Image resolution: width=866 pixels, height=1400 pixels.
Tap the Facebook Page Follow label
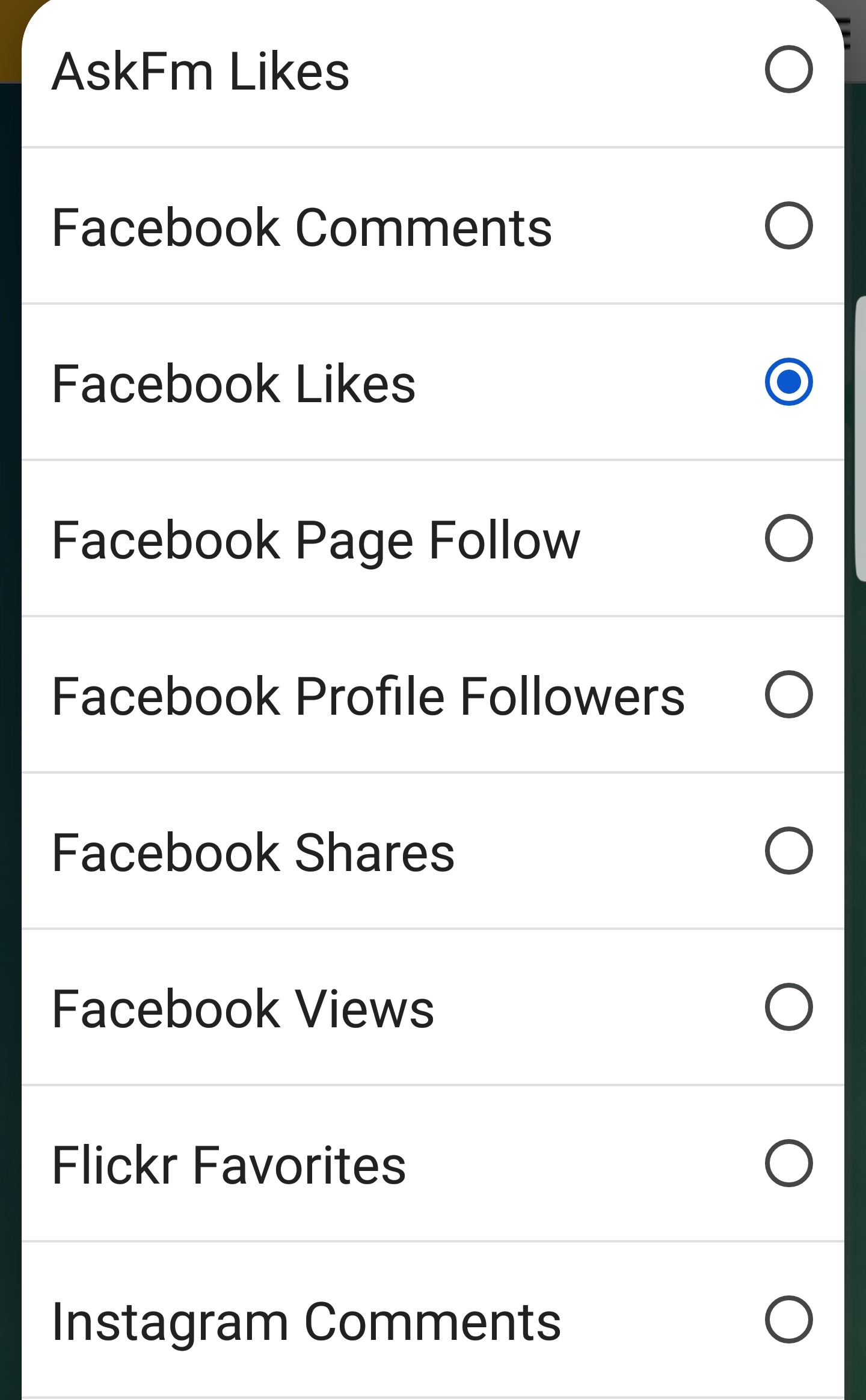316,540
